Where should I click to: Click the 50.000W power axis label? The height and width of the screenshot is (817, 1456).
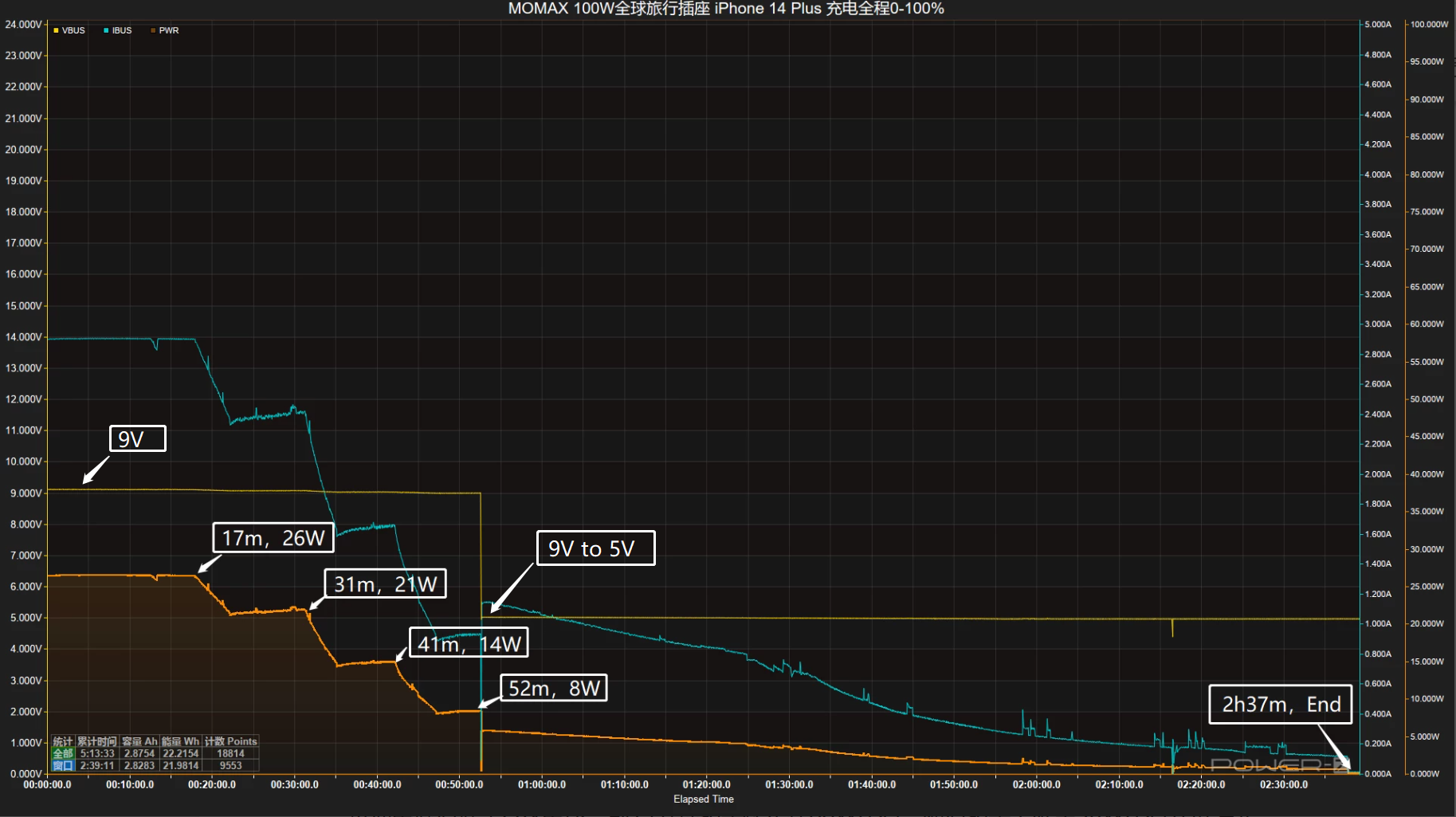click(1427, 399)
